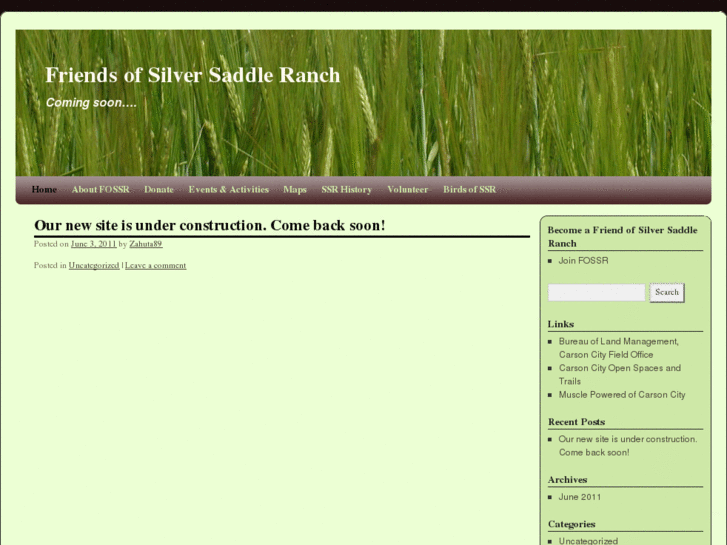Focus the sidebar search text field
The image size is (727, 545).
tap(596, 293)
